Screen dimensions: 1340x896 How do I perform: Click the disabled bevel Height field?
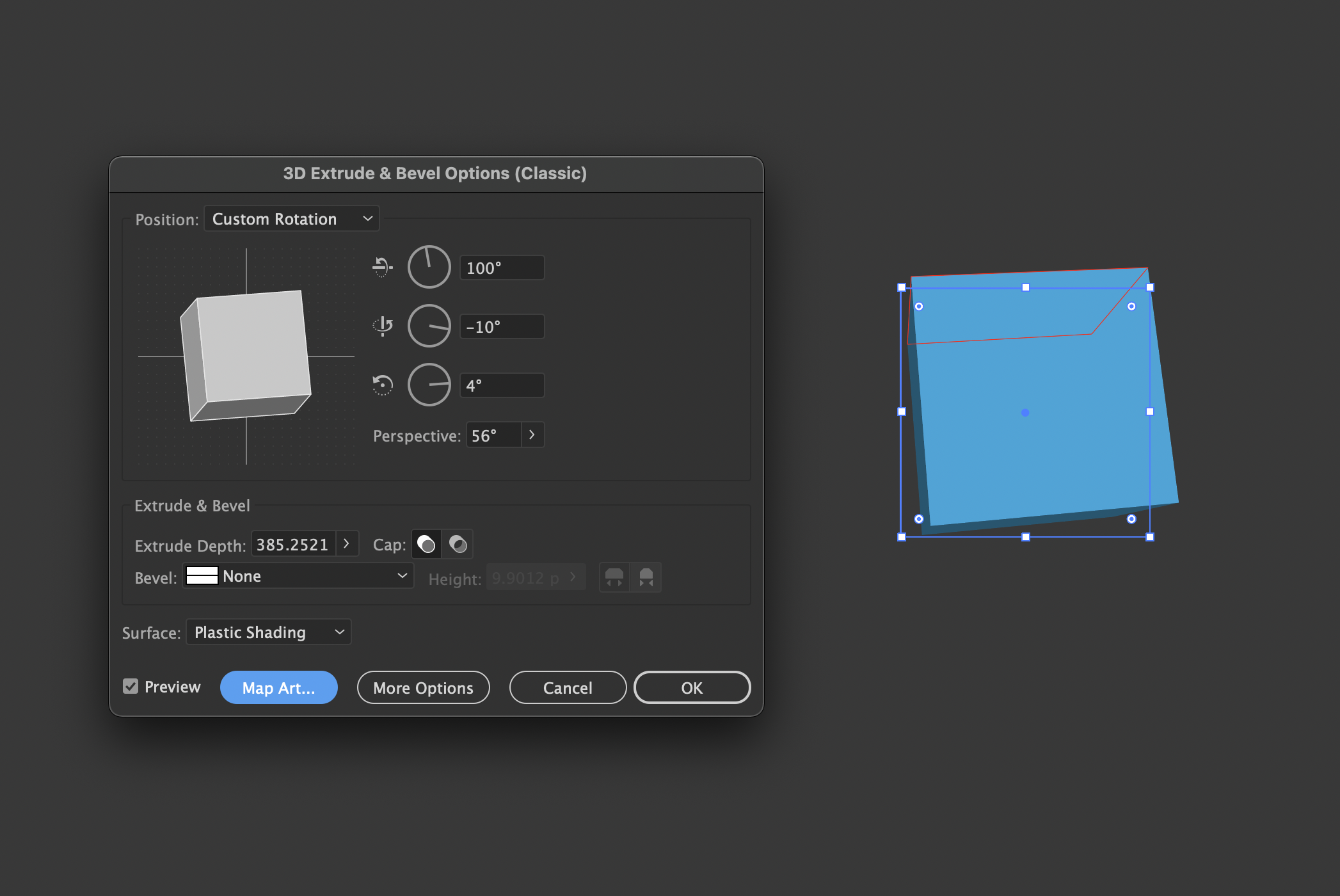526,578
